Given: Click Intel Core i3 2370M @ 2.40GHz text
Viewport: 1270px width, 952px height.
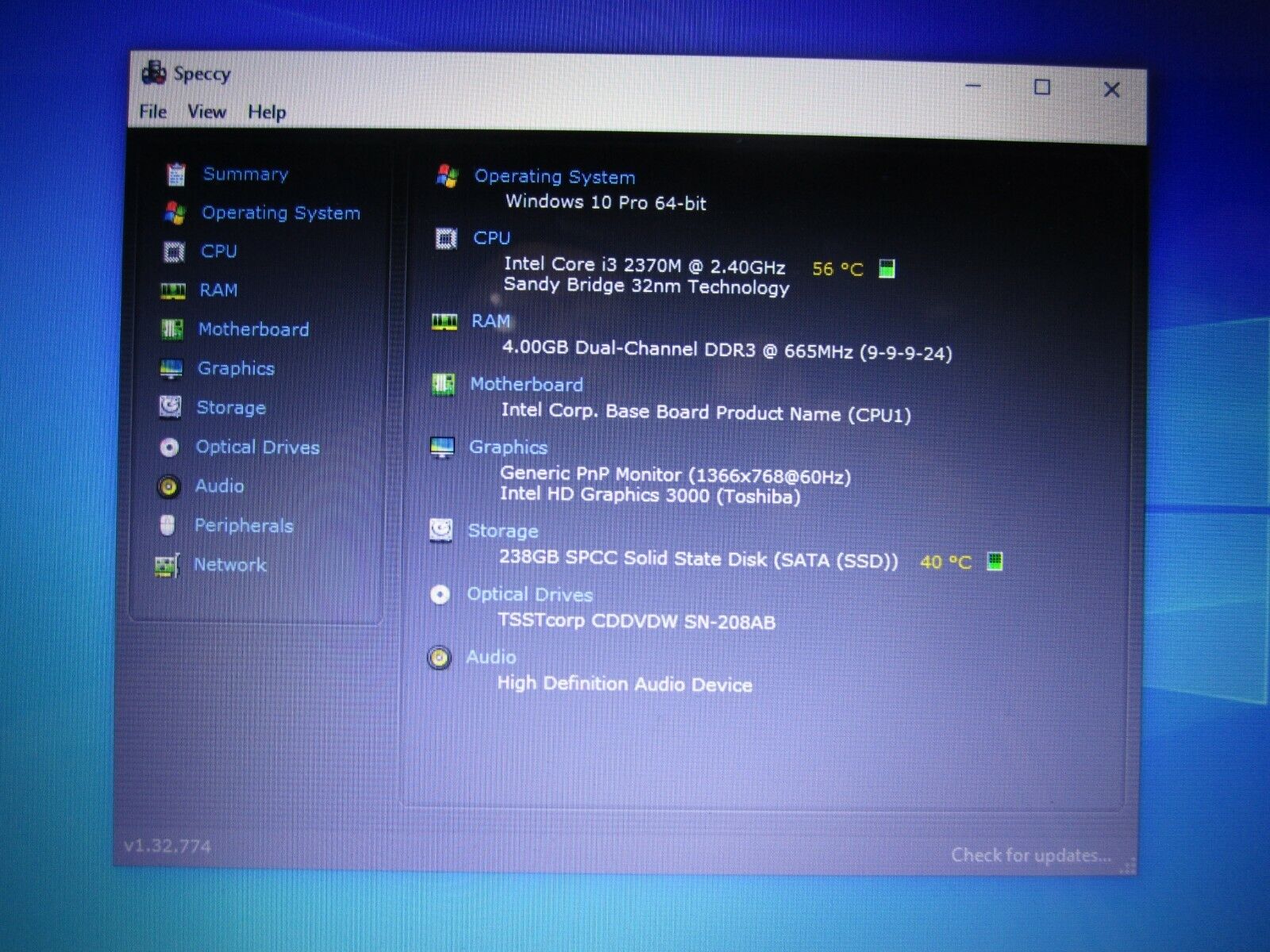Looking at the screenshot, I should coord(645,266).
